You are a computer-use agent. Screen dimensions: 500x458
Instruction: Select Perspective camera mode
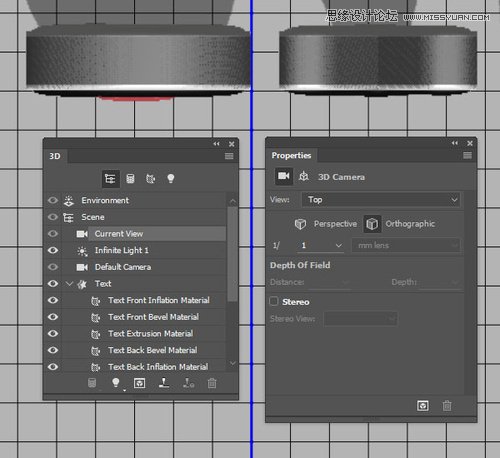coord(326,224)
